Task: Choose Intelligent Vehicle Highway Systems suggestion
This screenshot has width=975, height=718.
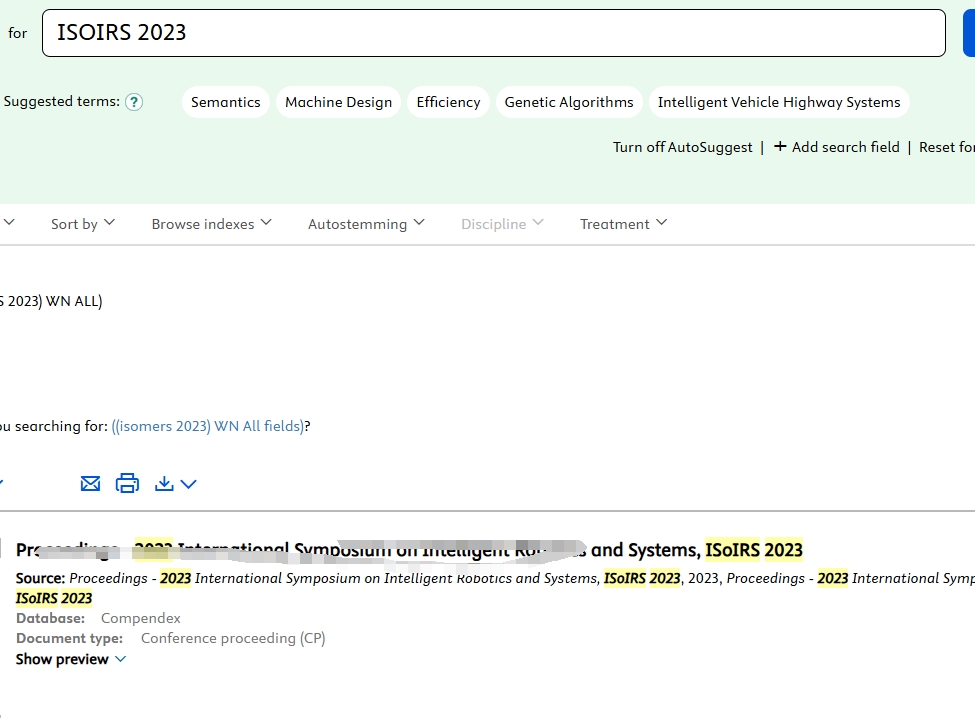Action: (779, 102)
